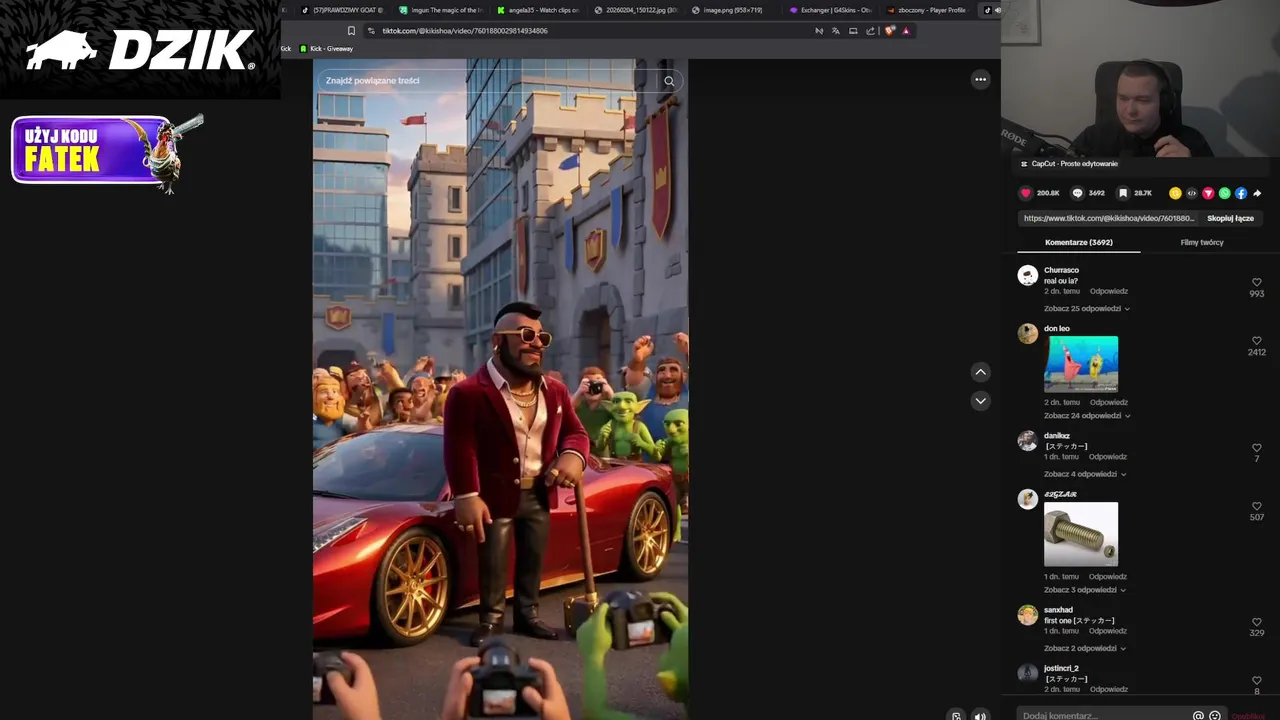Click the Brave rewards triangle icon

click(x=906, y=31)
